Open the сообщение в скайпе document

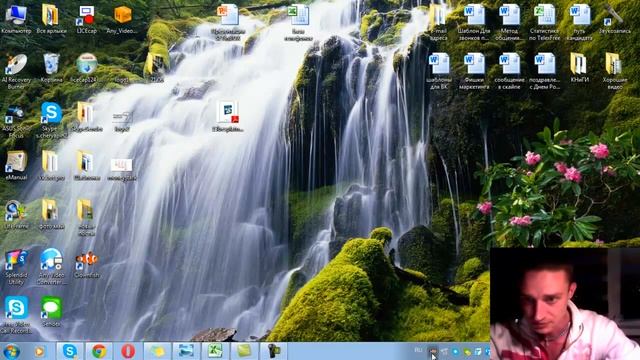click(509, 71)
